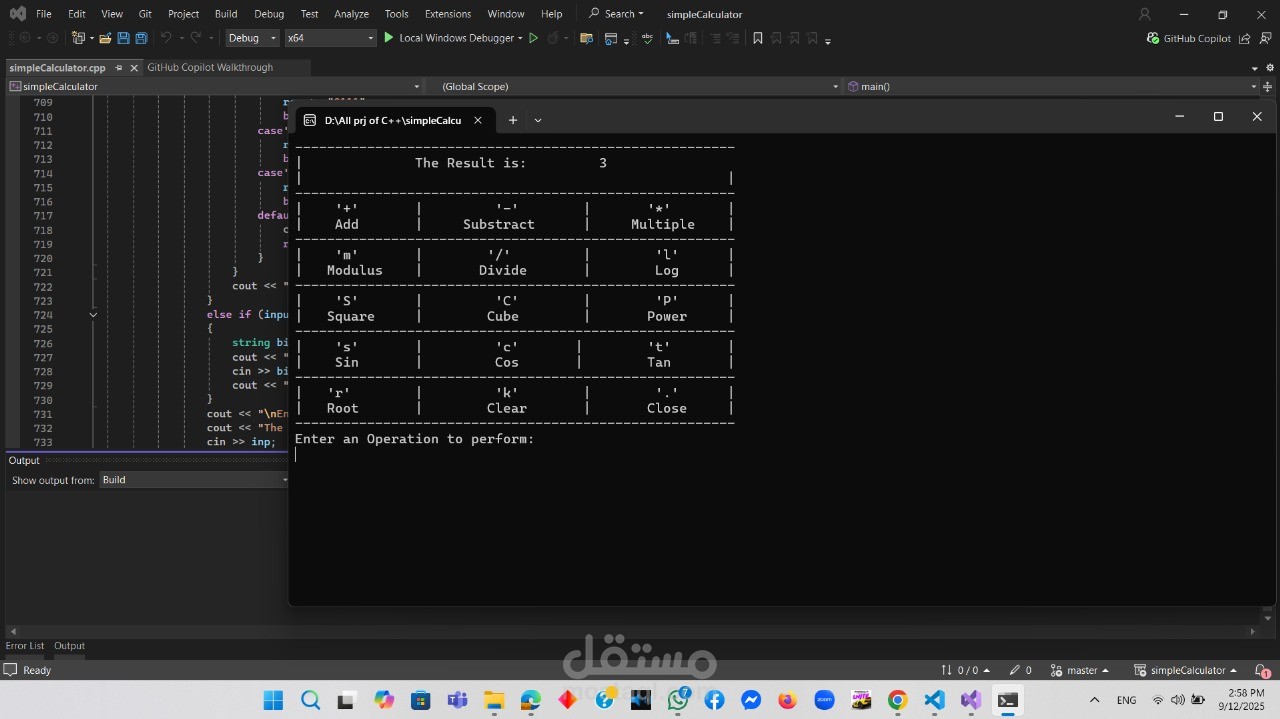This screenshot has width=1280, height=719.
Task: Open the main() member dropdown
Action: (x=1052, y=86)
